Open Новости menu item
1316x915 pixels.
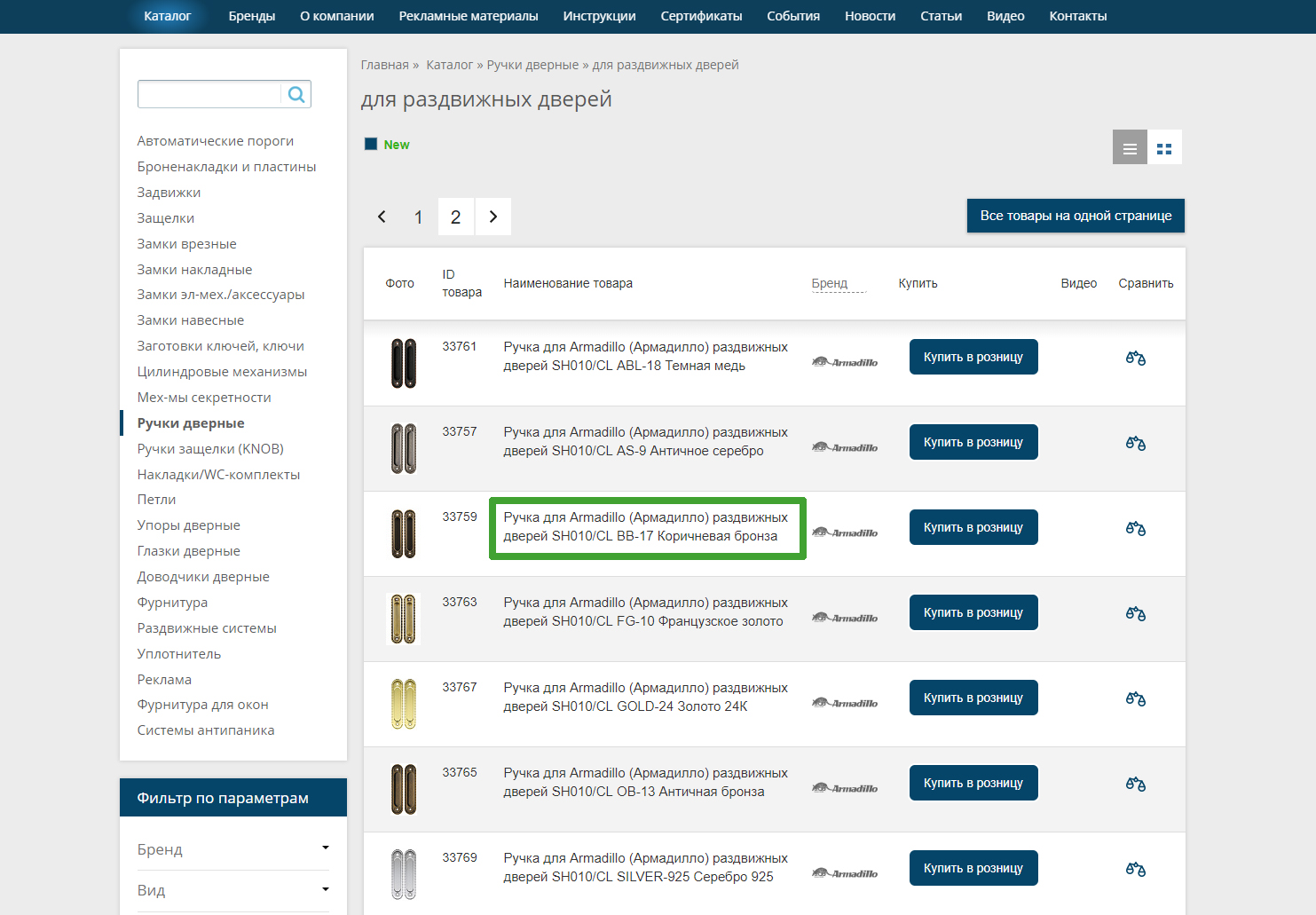tap(870, 16)
